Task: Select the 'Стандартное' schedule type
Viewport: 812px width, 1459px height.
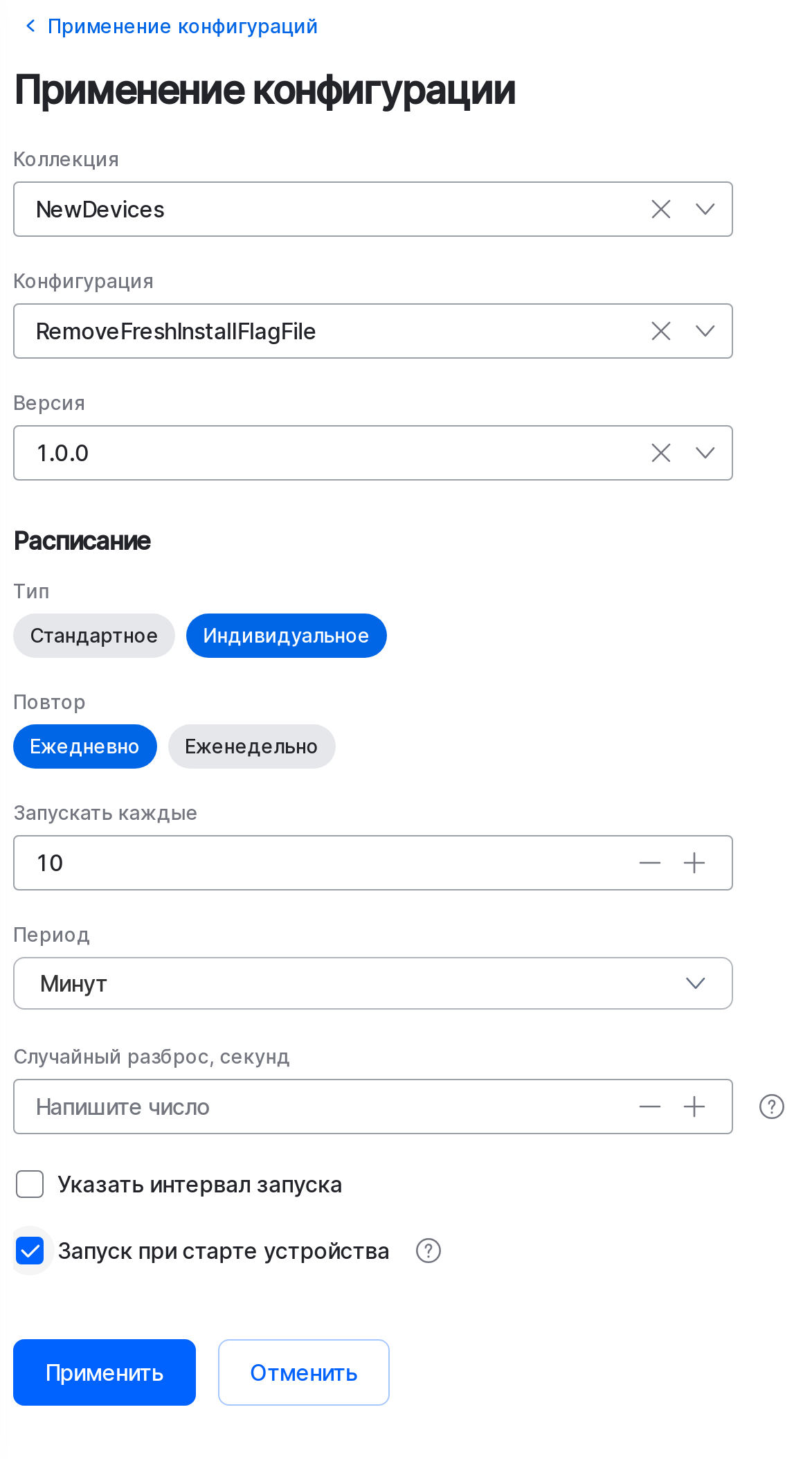Action: [93, 635]
